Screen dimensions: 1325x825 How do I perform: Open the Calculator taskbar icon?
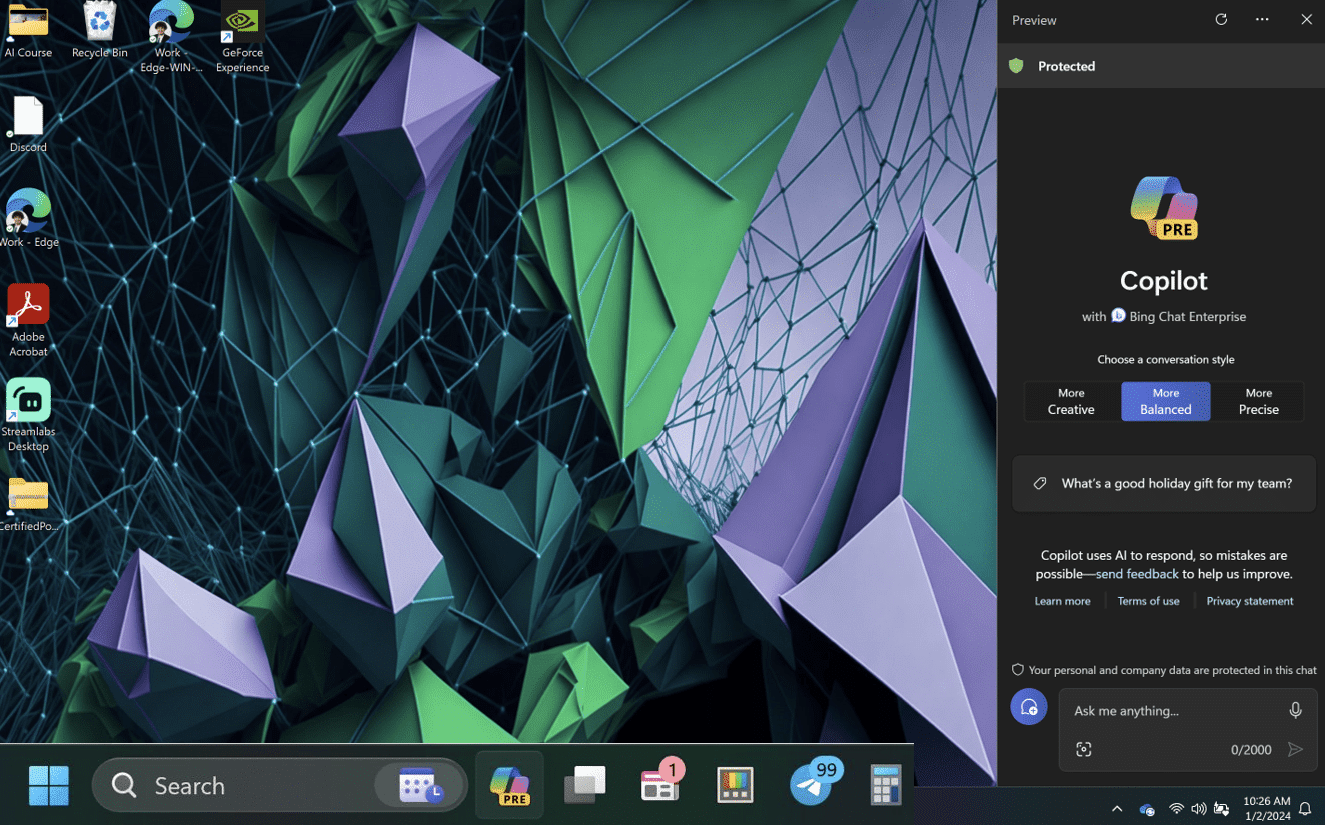(885, 785)
